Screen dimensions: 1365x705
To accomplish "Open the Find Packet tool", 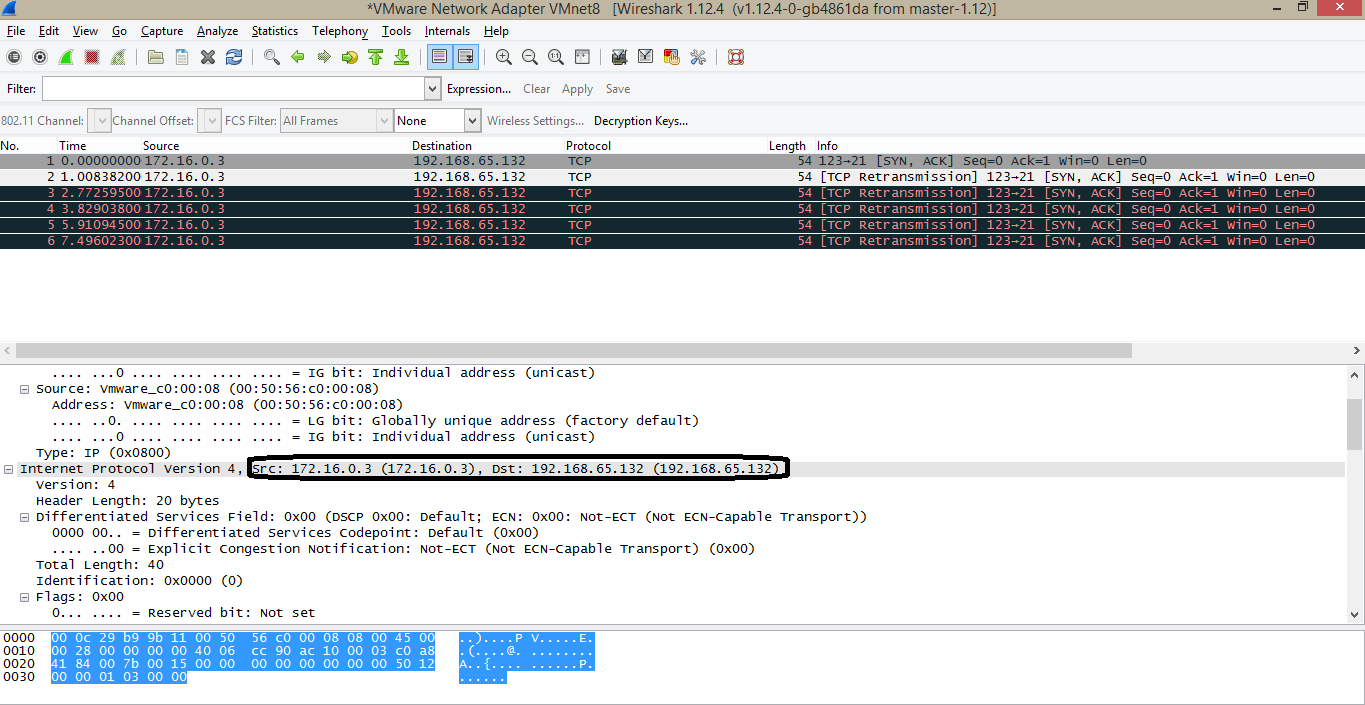I will [x=271, y=57].
